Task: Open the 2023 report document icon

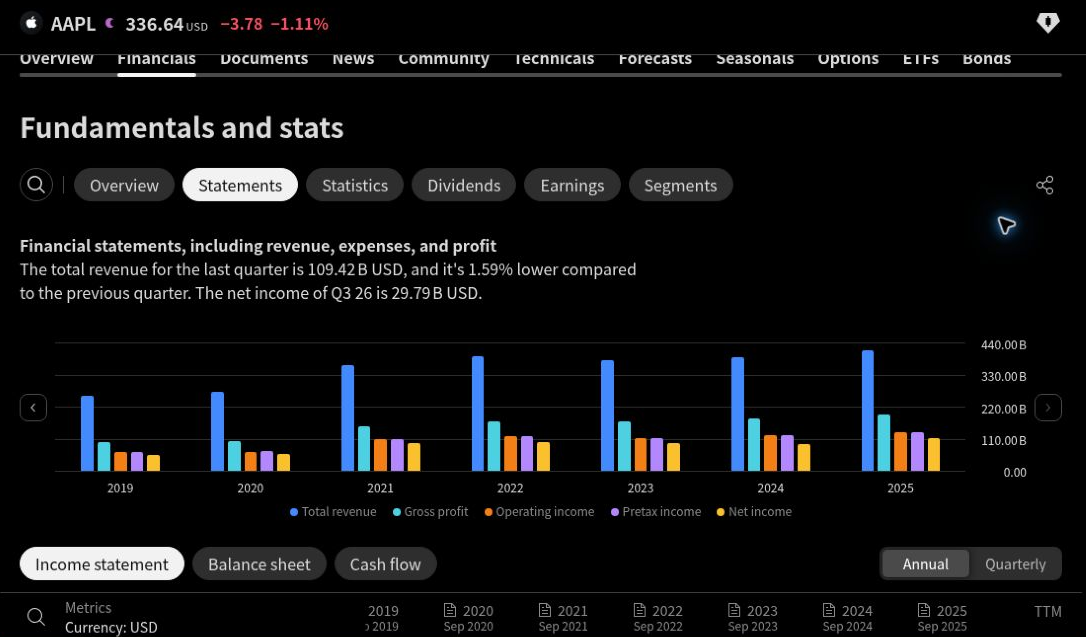Action: coord(735,610)
